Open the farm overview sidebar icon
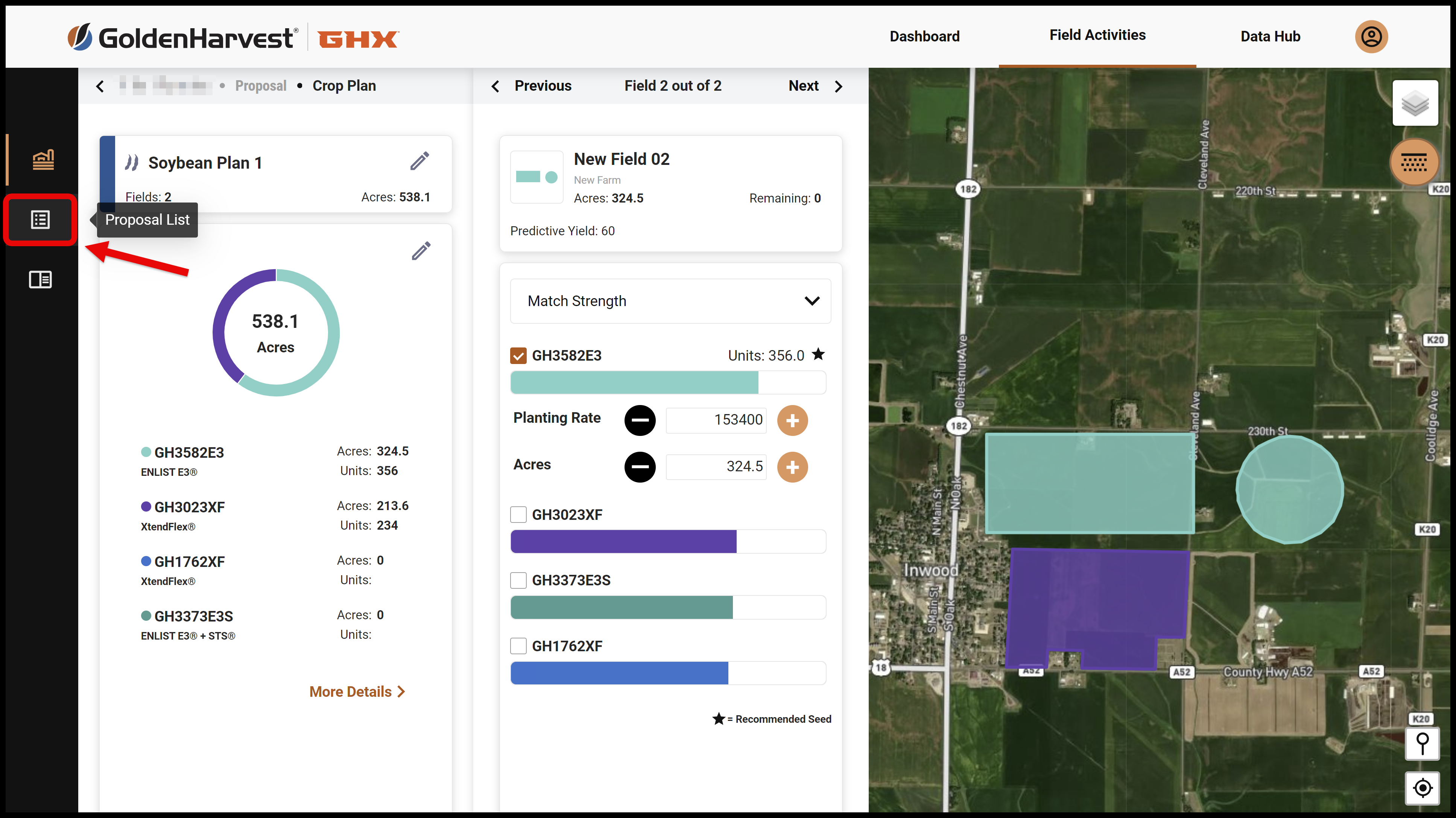The height and width of the screenshot is (818, 1456). point(43,160)
